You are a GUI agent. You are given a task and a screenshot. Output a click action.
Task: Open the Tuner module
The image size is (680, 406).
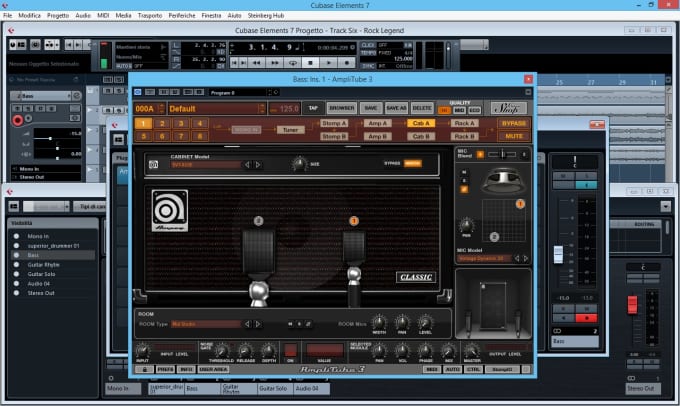291,130
